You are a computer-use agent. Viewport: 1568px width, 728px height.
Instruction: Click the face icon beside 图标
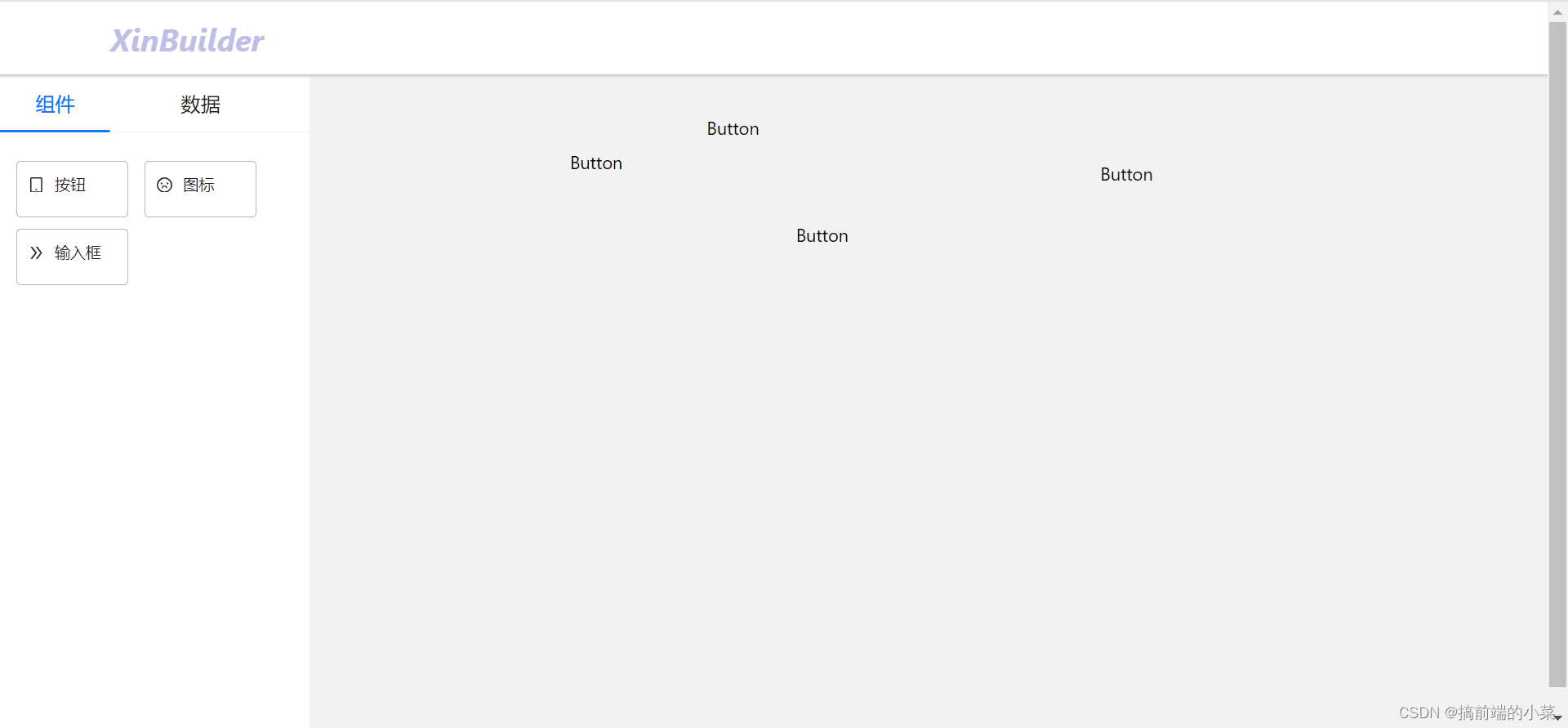click(164, 185)
